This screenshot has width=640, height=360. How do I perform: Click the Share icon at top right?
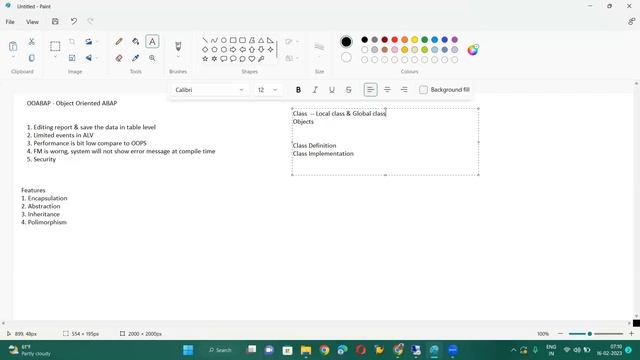(x=631, y=22)
